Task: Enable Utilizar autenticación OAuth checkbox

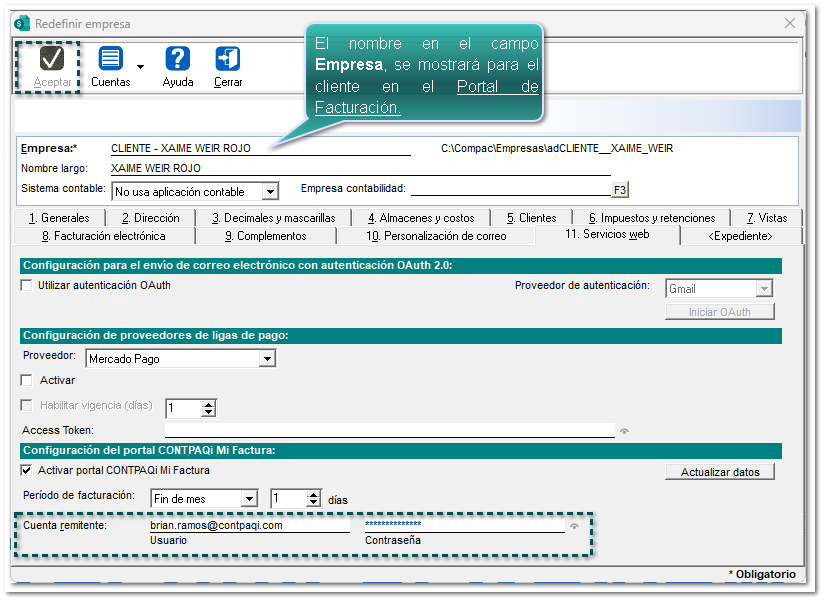Action: click(27, 286)
